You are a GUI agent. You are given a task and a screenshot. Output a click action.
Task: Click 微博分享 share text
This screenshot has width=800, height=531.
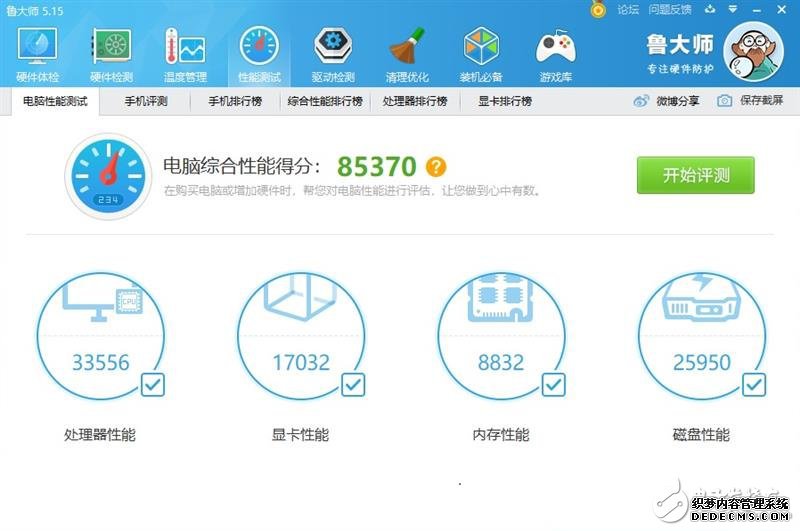[678, 101]
